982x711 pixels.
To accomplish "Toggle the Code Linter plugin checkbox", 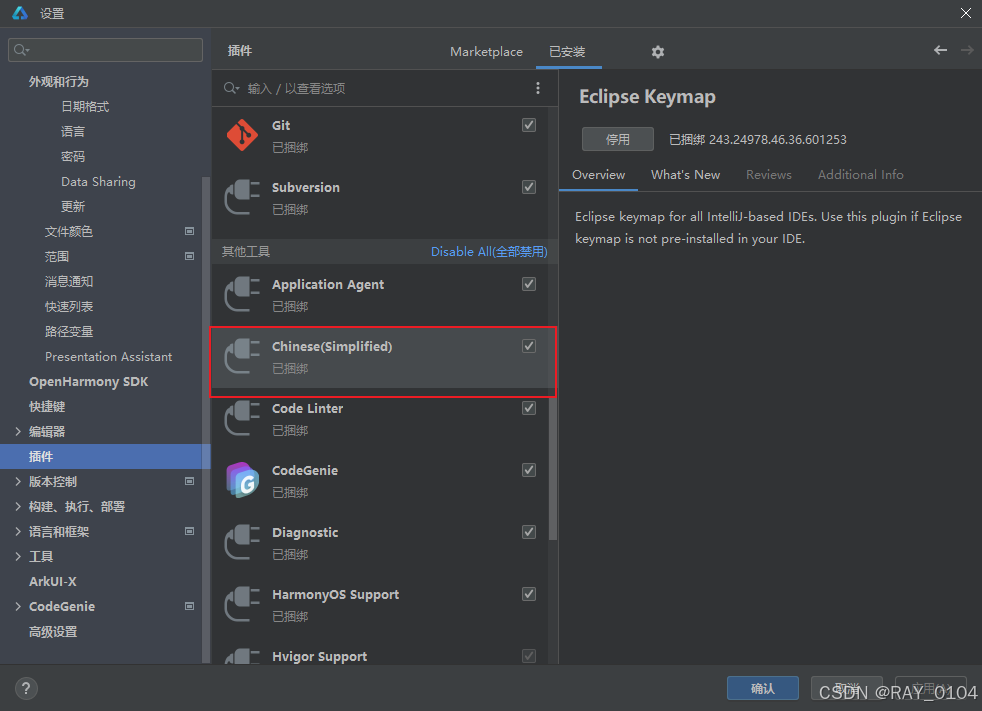I will (x=529, y=408).
